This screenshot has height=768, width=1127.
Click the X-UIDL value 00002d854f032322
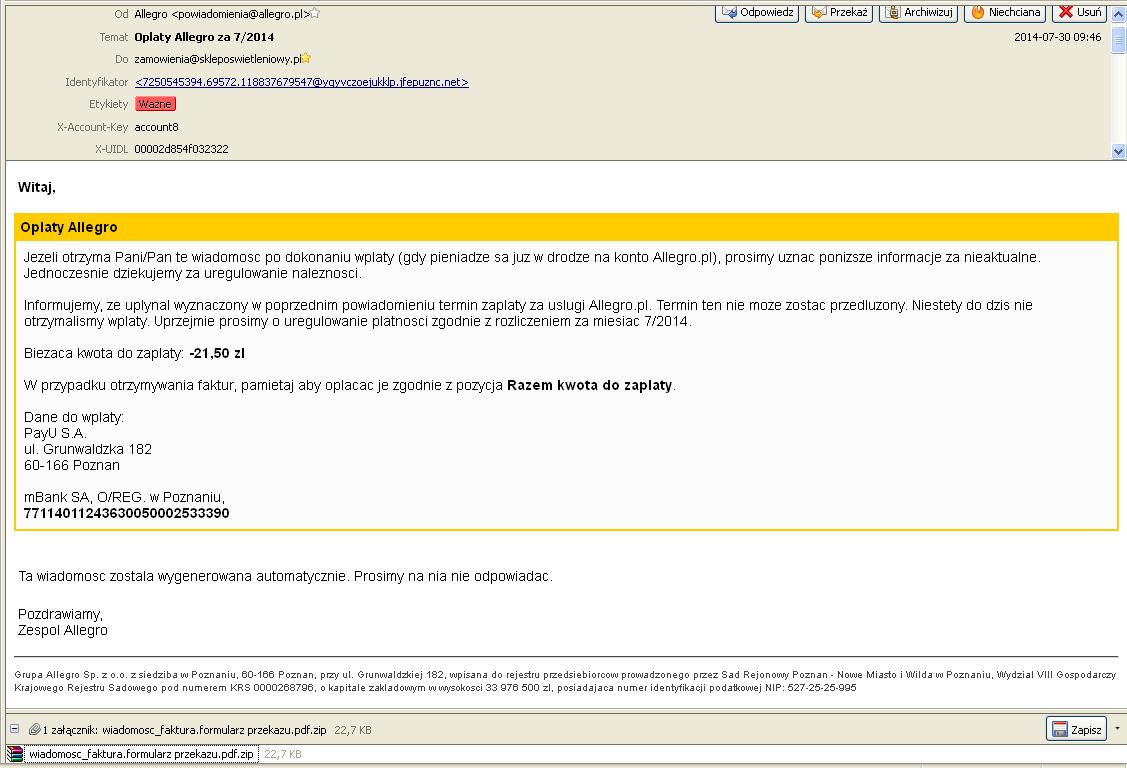tap(181, 149)
